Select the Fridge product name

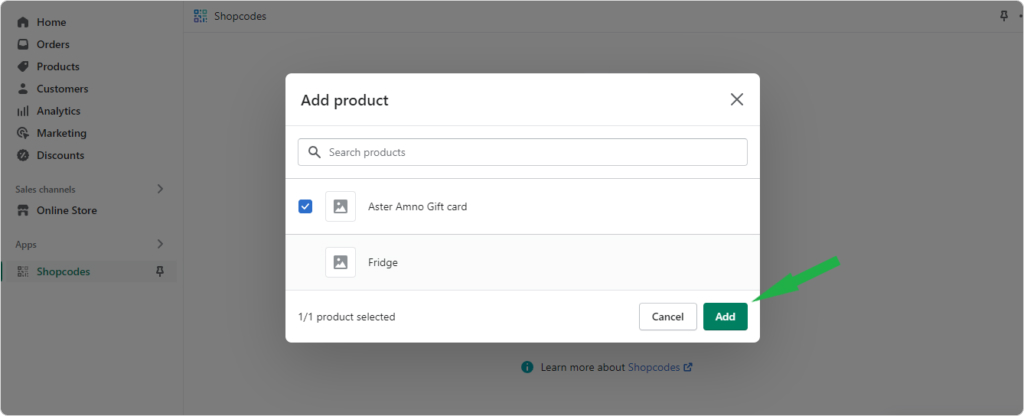(x=383, y=263)
